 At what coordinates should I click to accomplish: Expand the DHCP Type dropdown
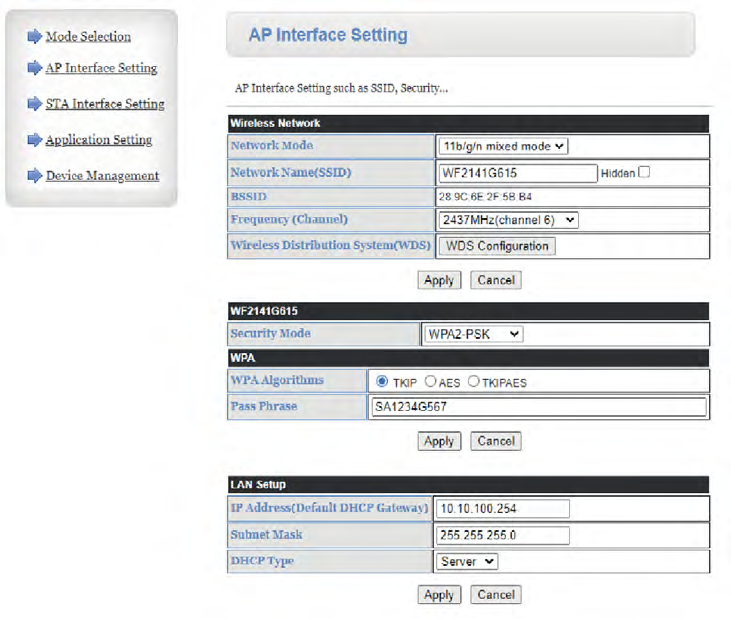[x=468, y=562]
